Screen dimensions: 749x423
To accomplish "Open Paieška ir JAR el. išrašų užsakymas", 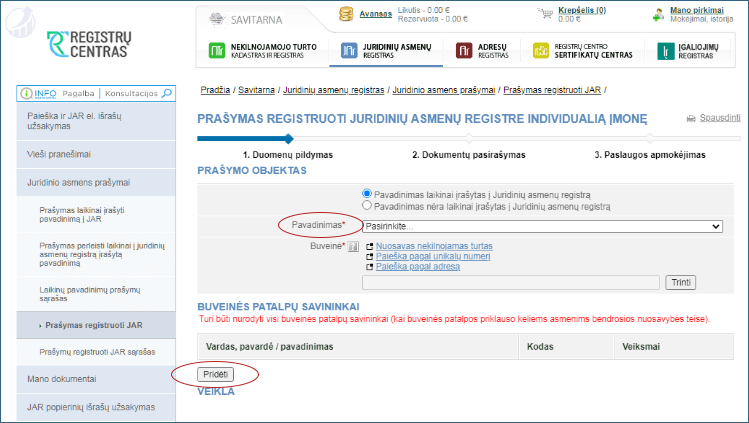I will pos(96,121).
